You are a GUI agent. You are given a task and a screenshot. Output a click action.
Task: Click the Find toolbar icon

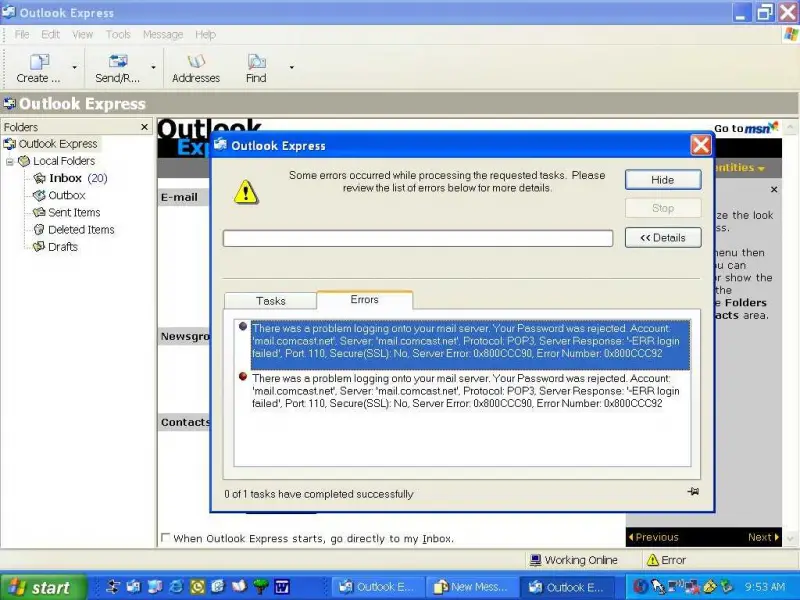click(x=256, y=62)
